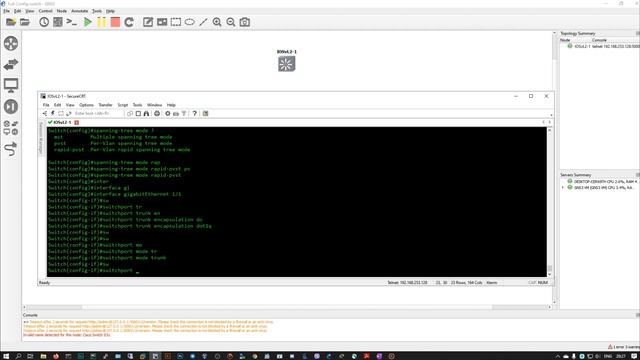
Task: Click the errors and warnings status indicator
Action: [x=623, y=347]
